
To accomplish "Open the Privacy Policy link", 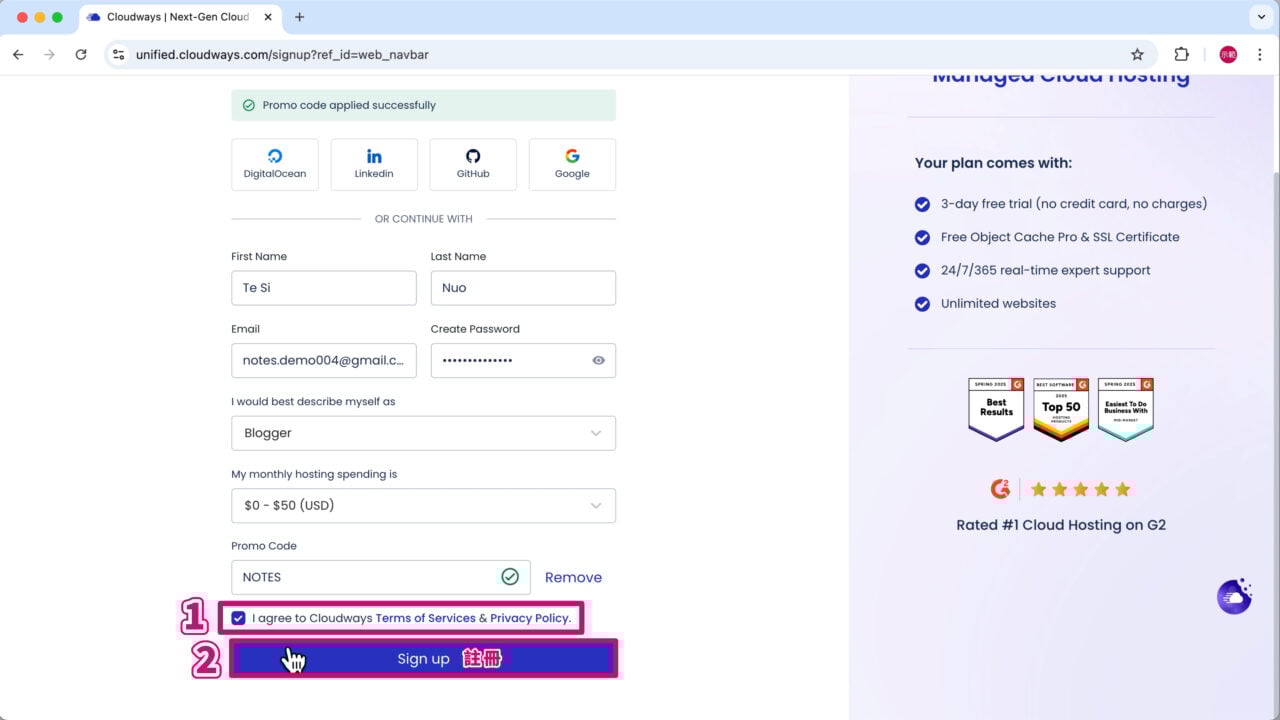I will [x=529, y=618].
